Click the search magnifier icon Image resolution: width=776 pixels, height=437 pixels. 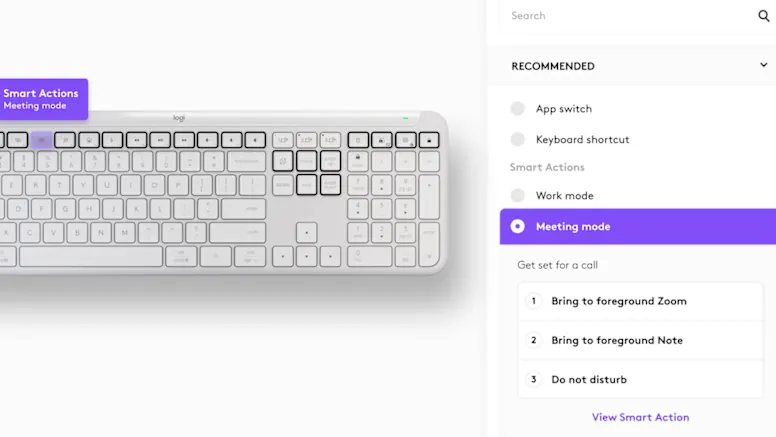(x=764, y=16)
